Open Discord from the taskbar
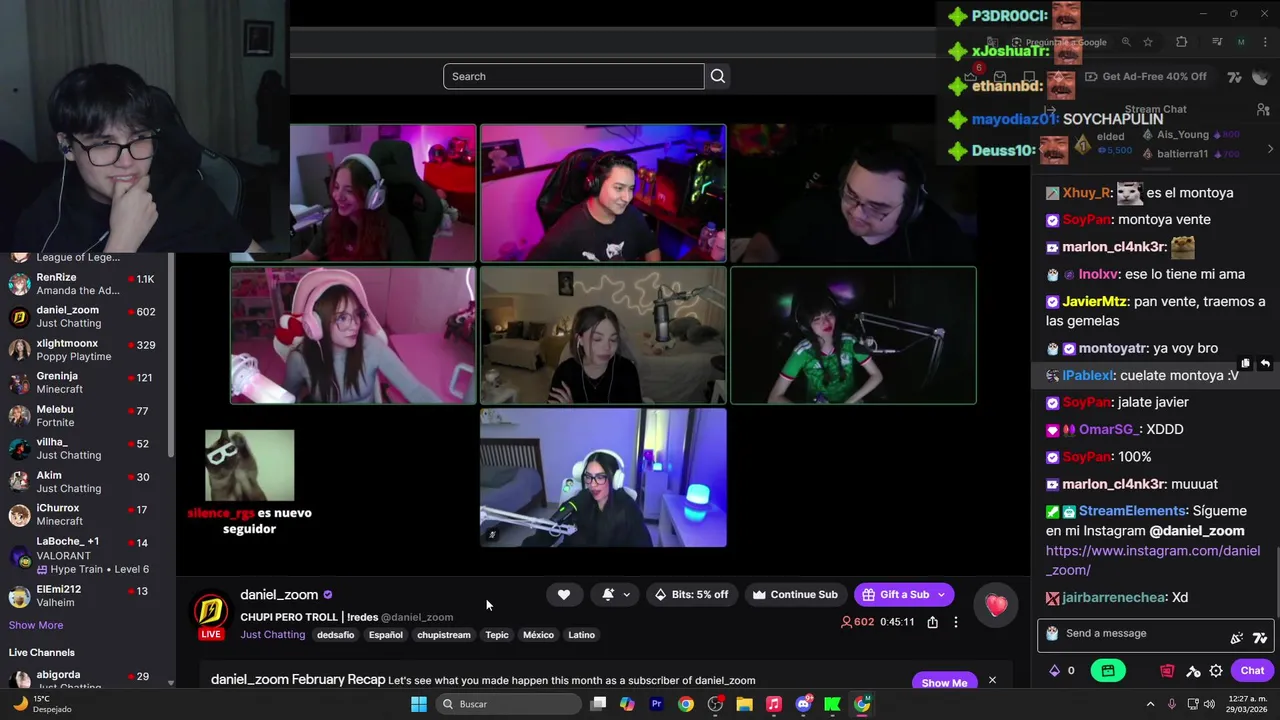 803,704
